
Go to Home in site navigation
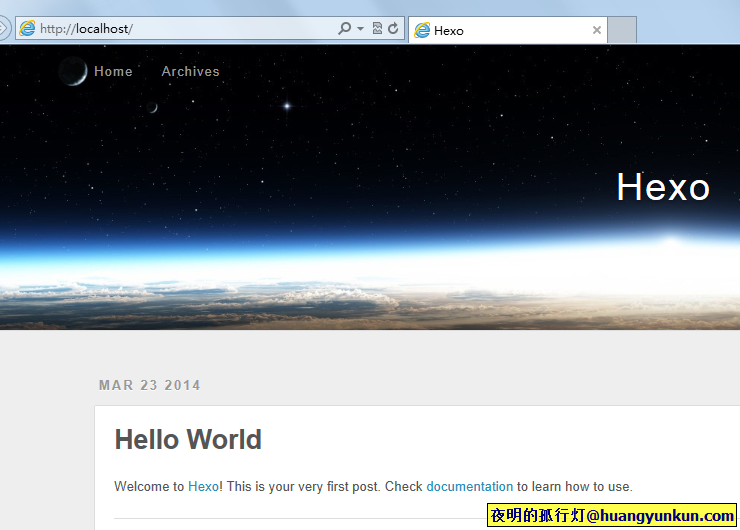[x=113, y=71]
